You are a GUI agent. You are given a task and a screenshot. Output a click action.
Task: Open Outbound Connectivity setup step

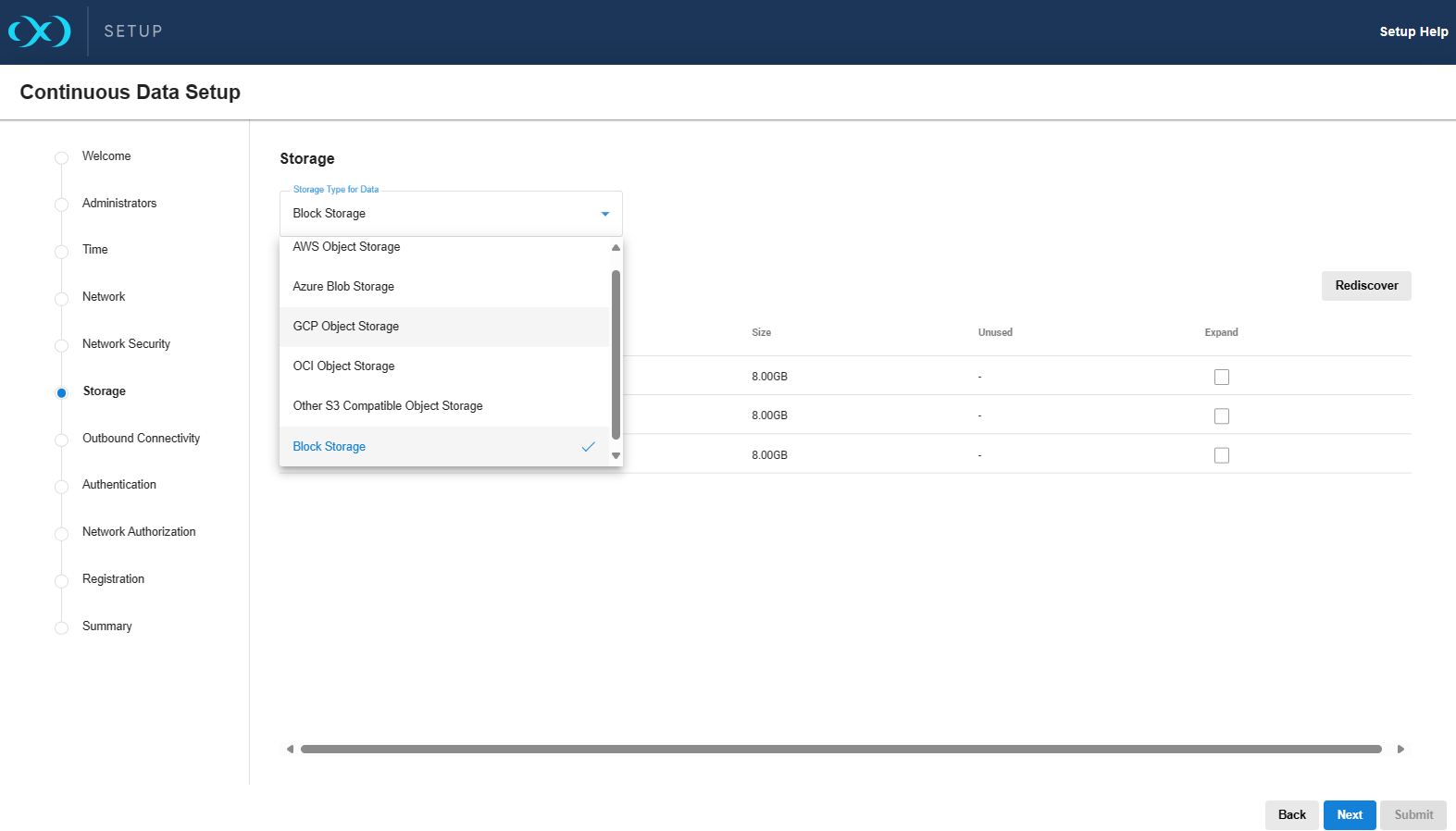click(x=141, y=439)
